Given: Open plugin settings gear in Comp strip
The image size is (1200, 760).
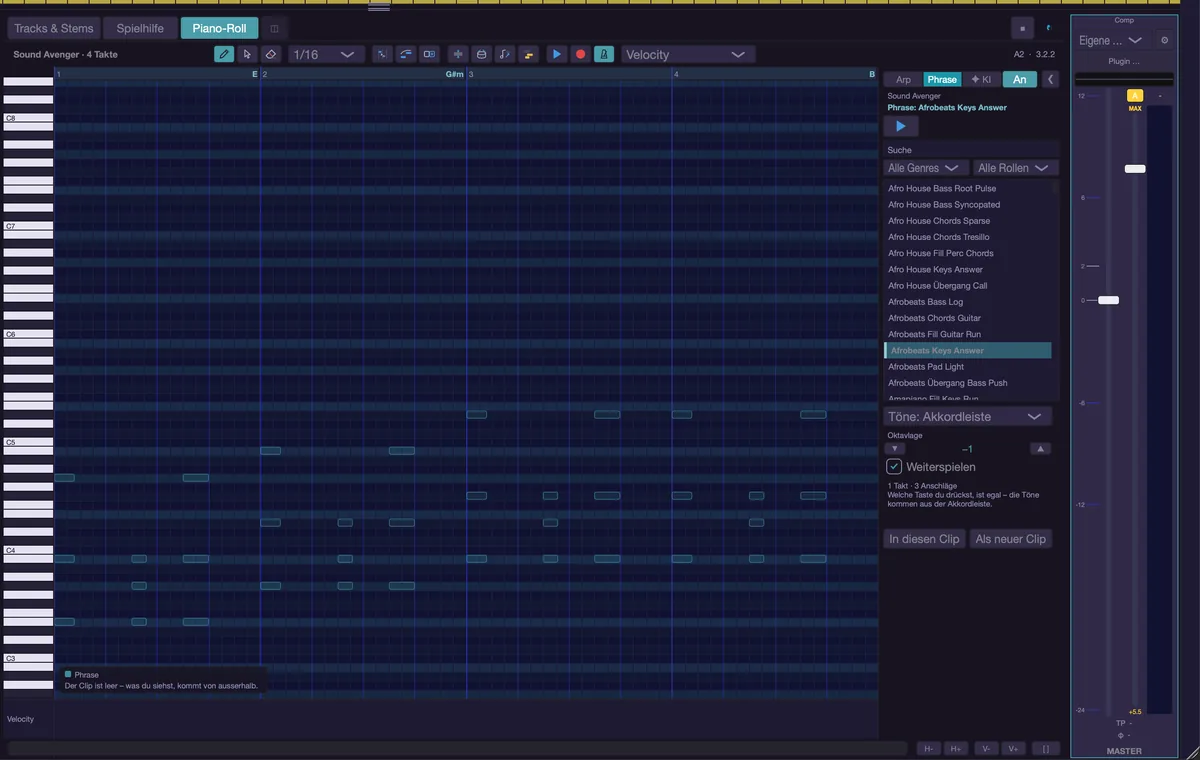Looking at the screenshot, I should pyautogui.click(x=1164, y=40).
